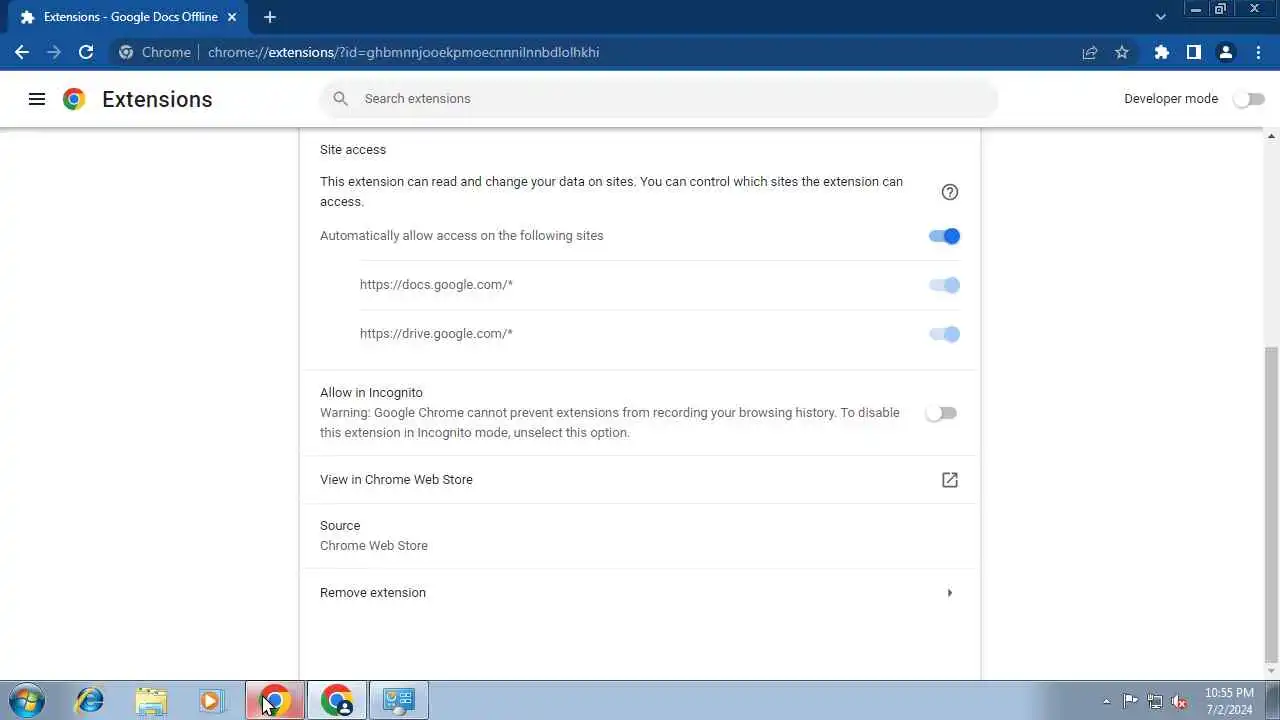Screen dimensions: 1280x720
Task: Close the Extensions browser tab
Action: pos(234,17)
